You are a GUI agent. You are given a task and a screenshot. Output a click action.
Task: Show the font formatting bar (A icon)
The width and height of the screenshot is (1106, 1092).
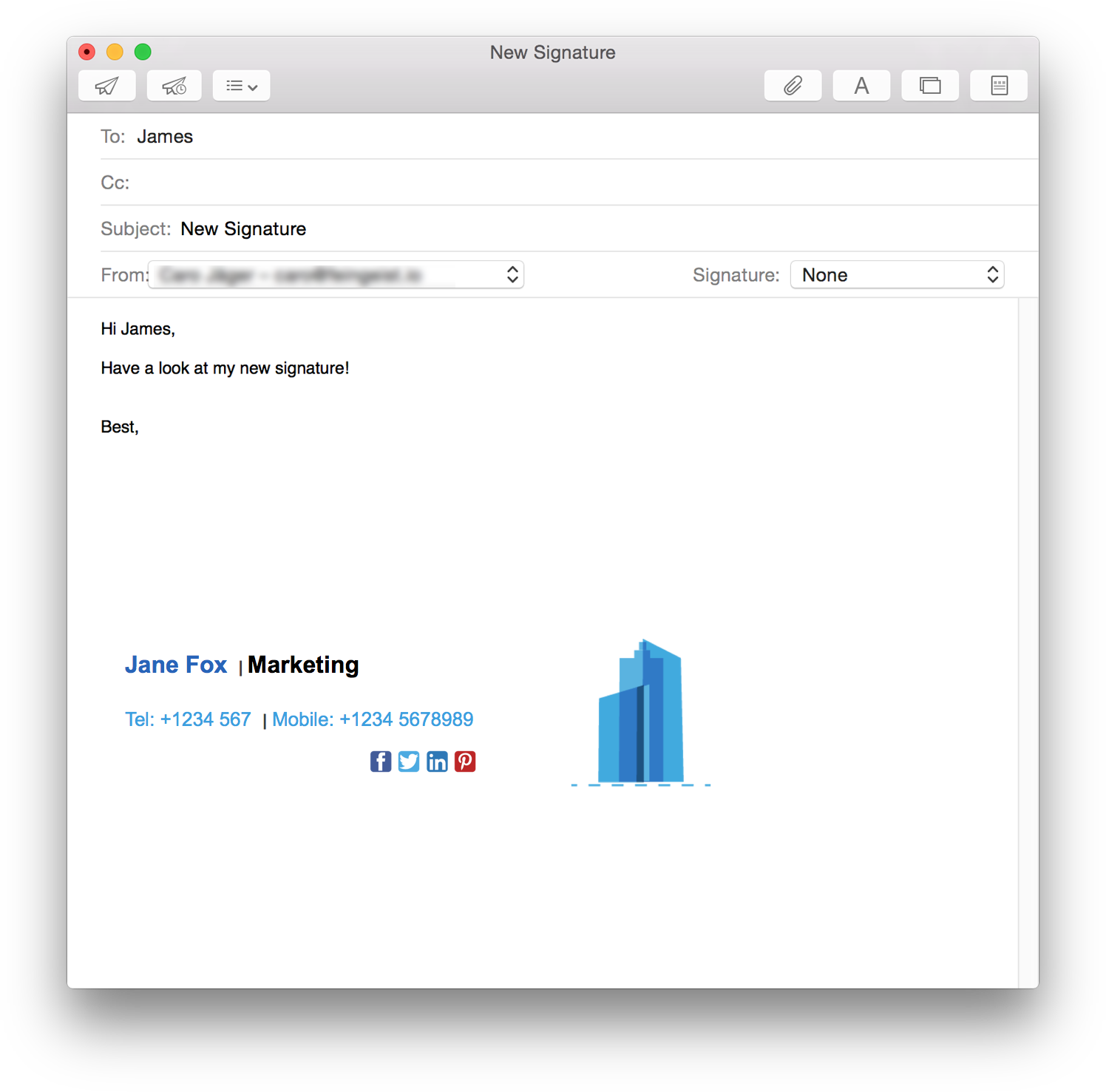click(x=861, y=86)
